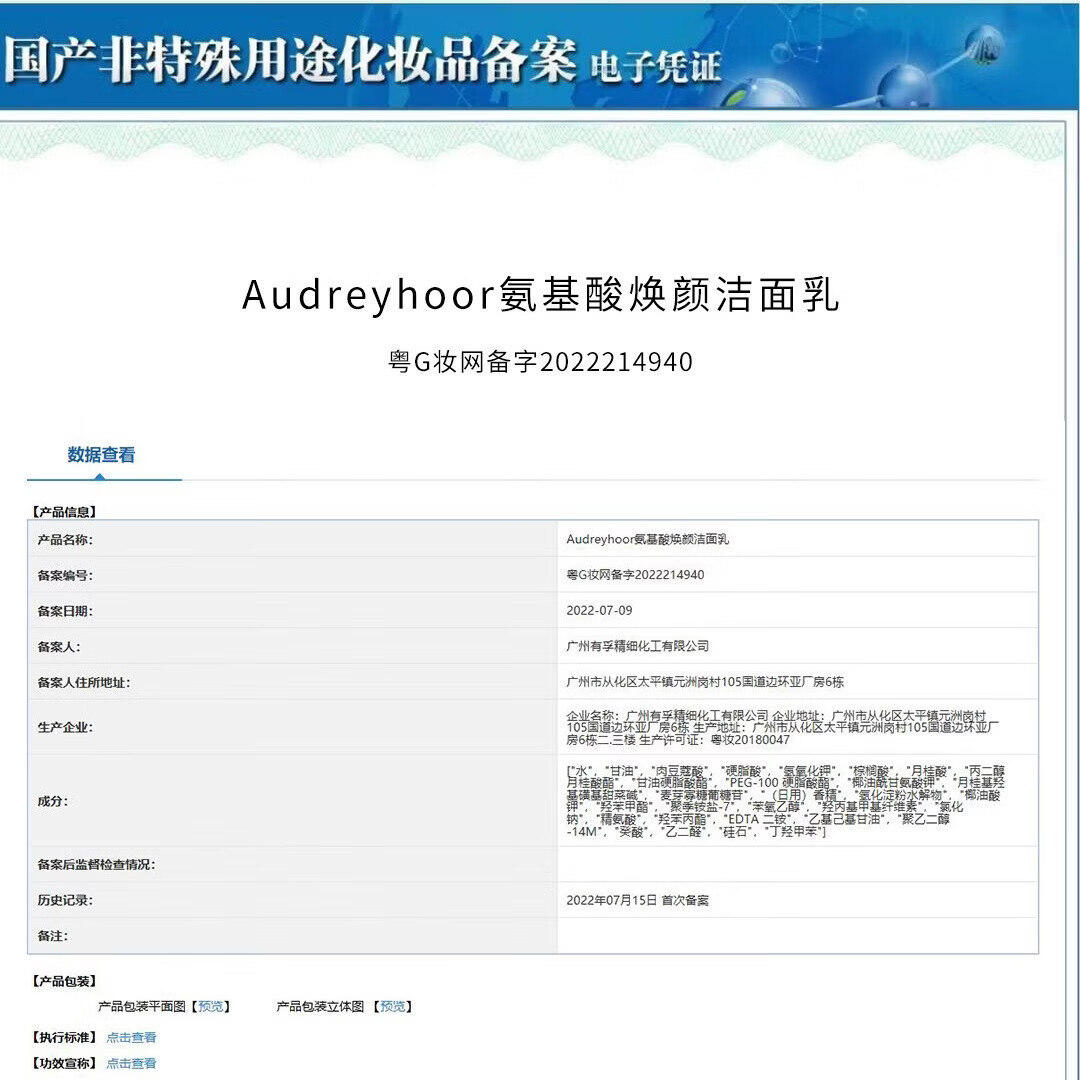Image resolution: width=1080 pixels, height=1080 pixels.
Task: Click 备案人 value 广州有孚精细化工有限公司
Action: [637, 646]
